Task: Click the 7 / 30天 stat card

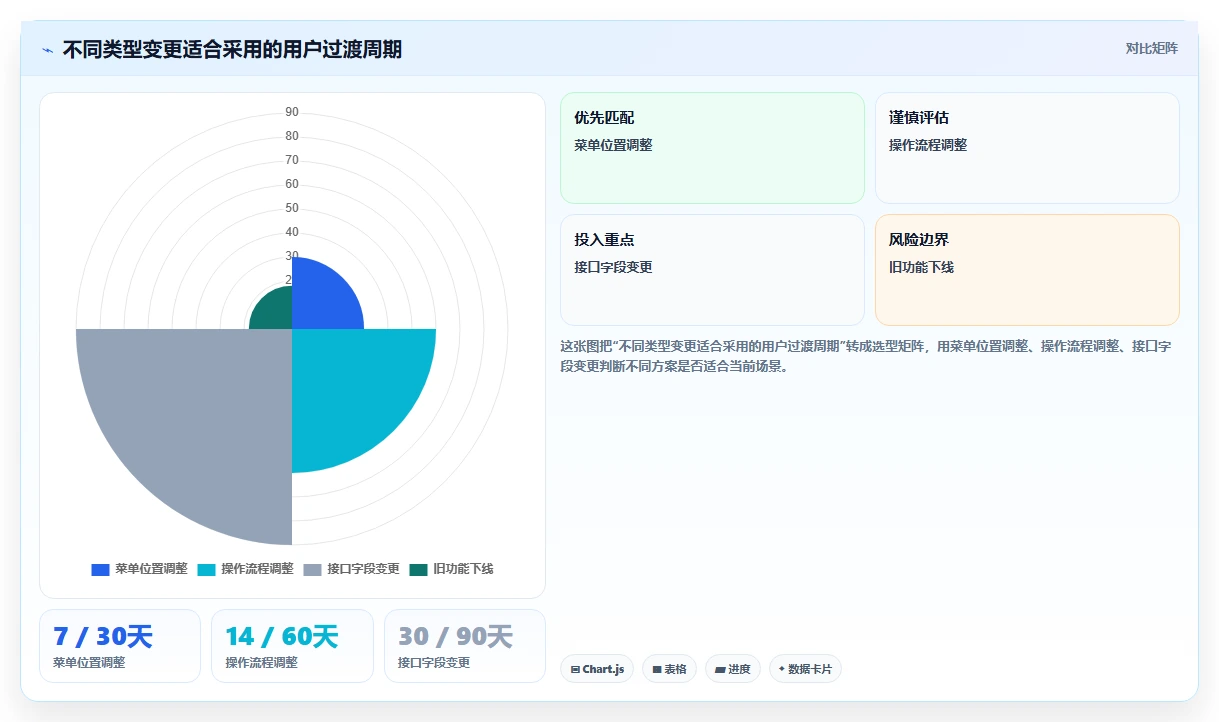Action: (120, 646)
